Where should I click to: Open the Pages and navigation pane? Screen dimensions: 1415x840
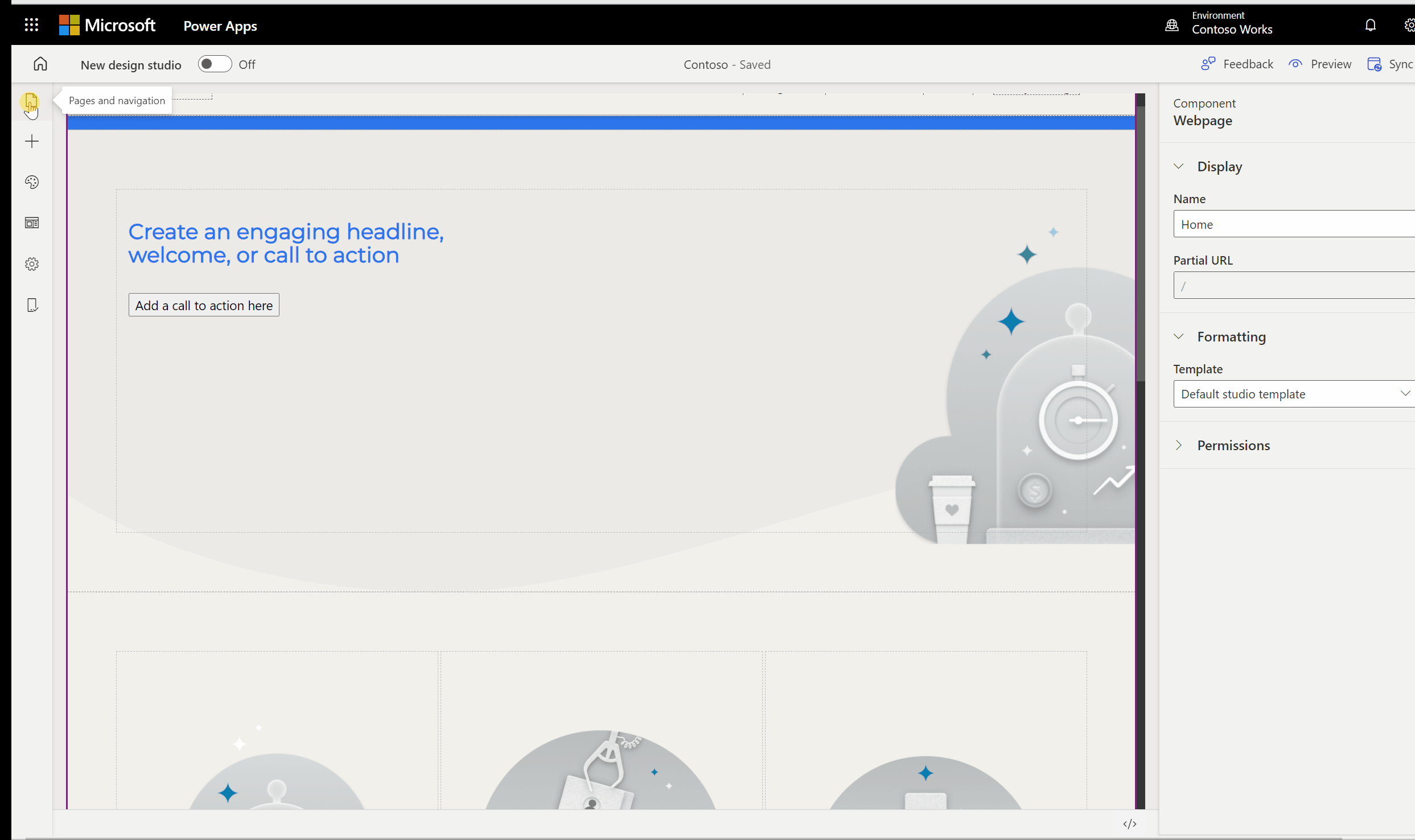(31, 102)
